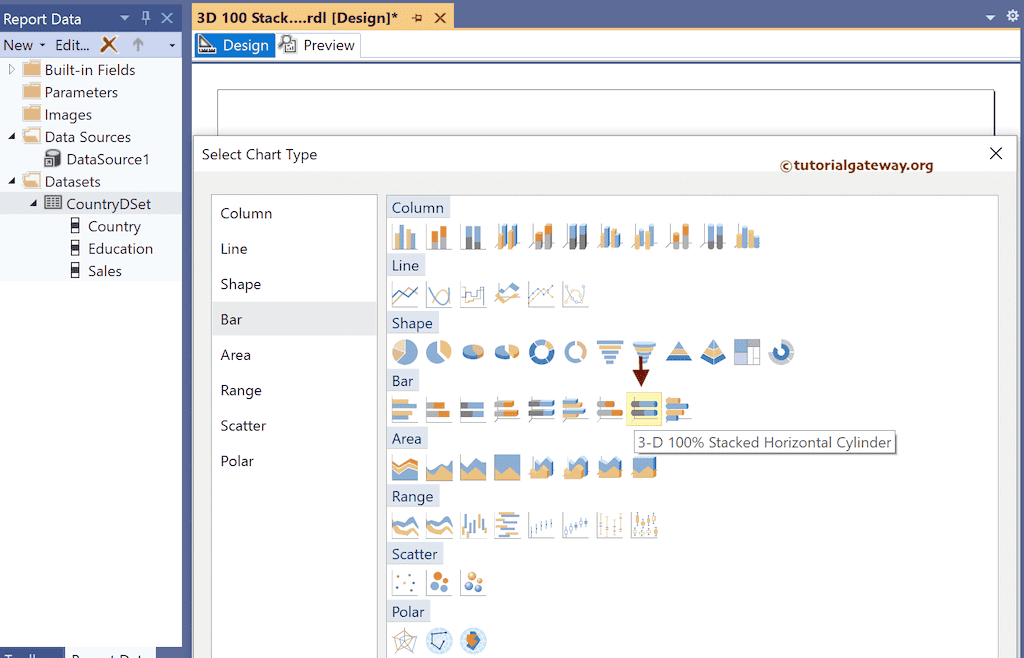
Task: Choose the Stacked Column chart icon
Action: point(439,236)
